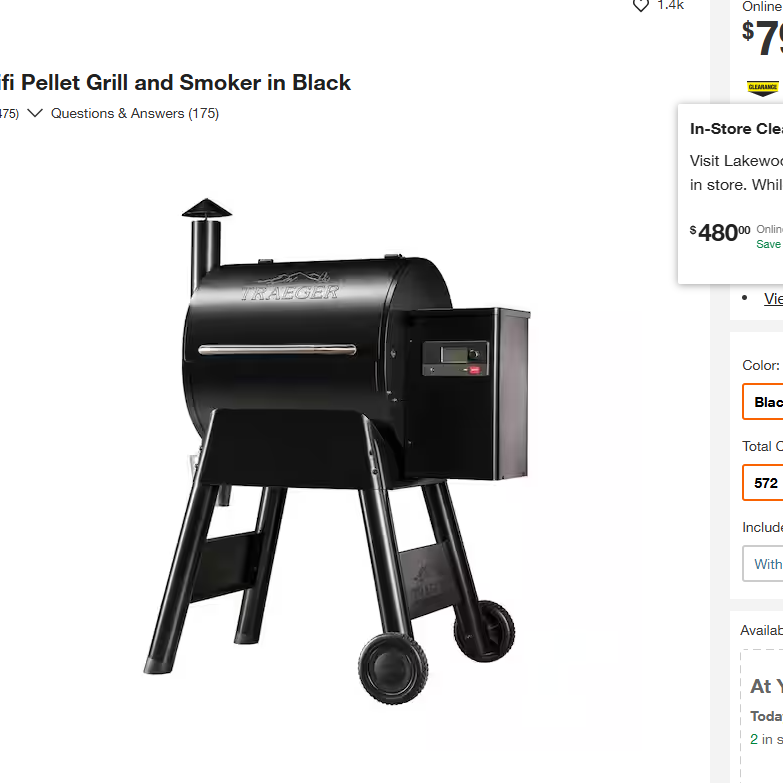This screenshot has width=783, height=783.
Task: Click the $480.00 clearance price
Action: click(719, 233)
